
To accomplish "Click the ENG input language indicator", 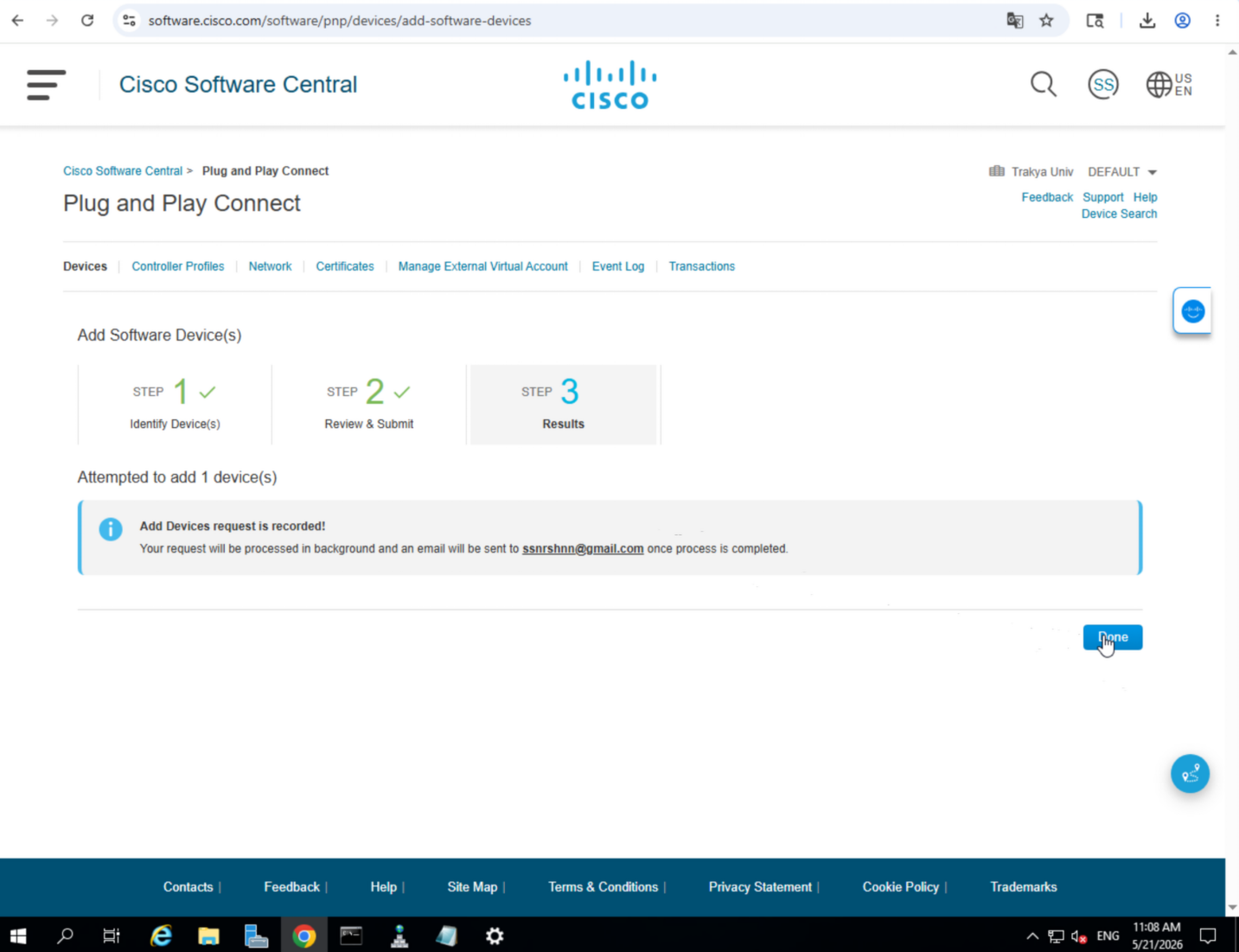I will click(1108, 936).
